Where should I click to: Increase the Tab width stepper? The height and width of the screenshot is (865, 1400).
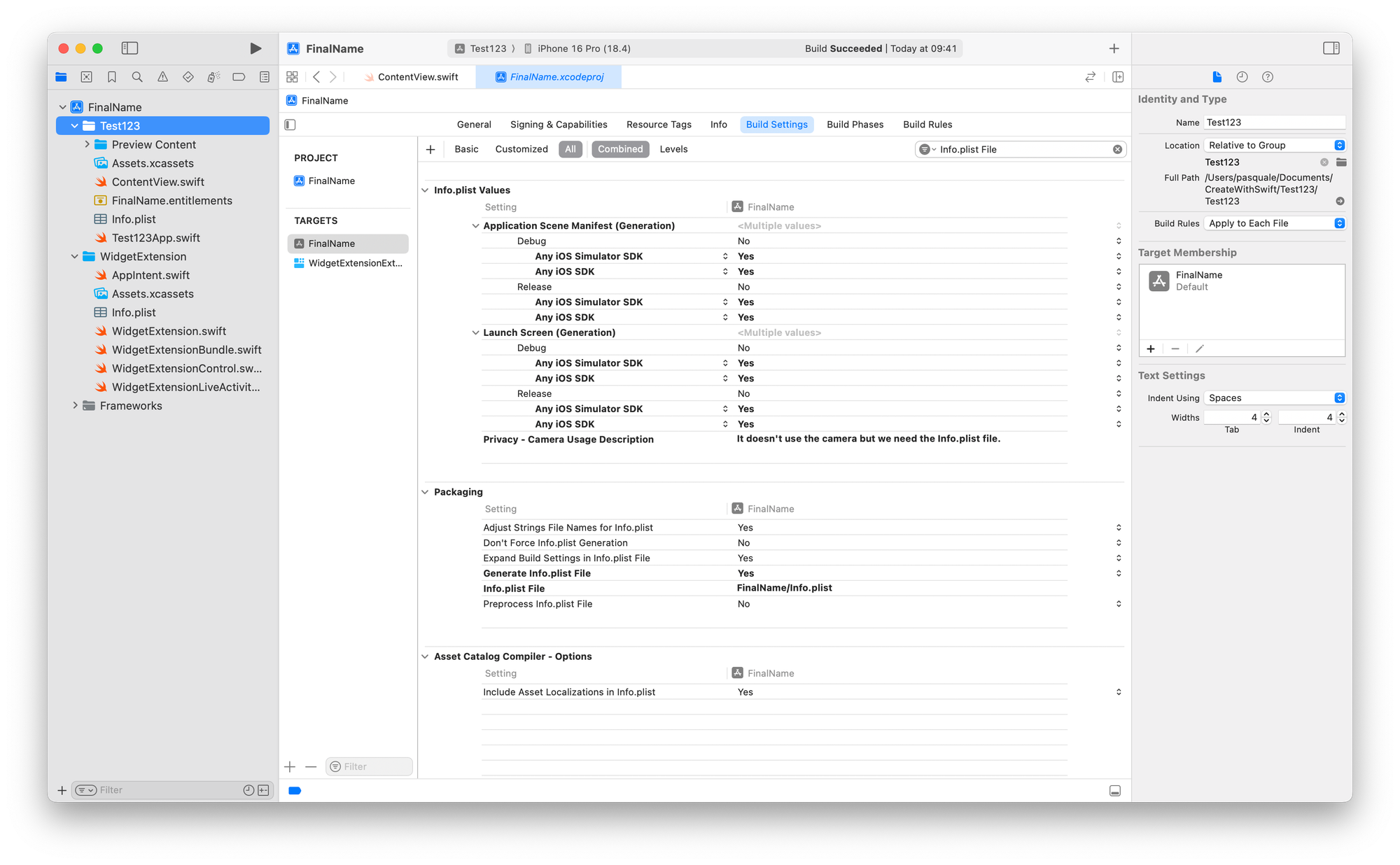[1266, 414]
